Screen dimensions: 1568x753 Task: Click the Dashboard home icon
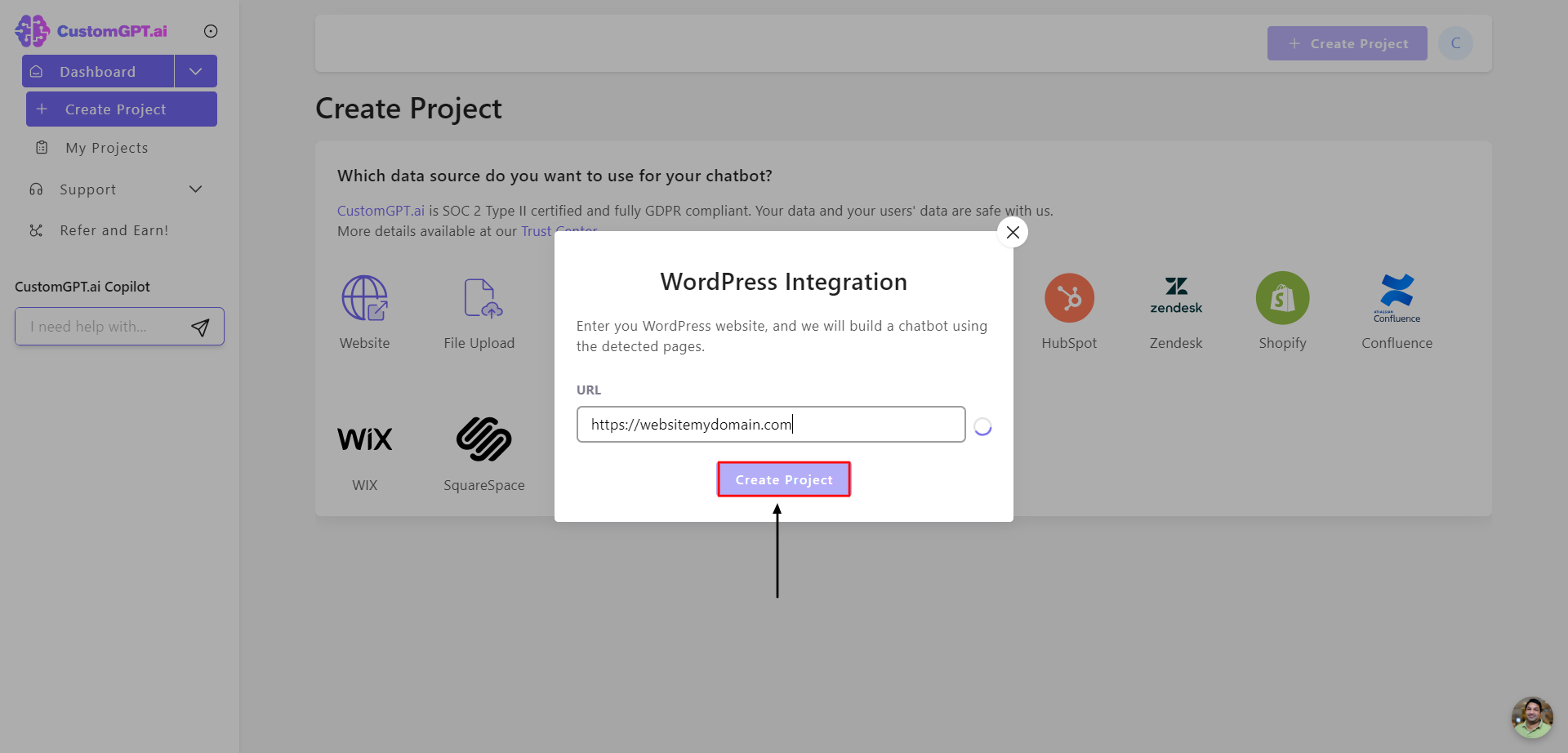36,72
